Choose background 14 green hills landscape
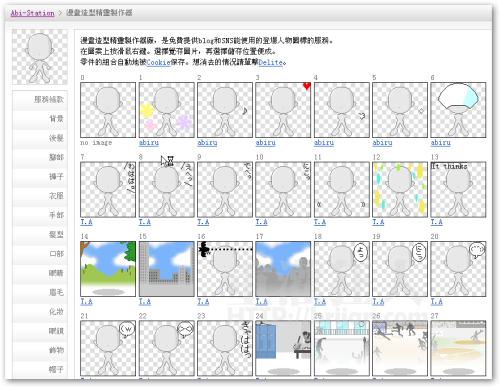This screenshot has height=387, width=500. coord(108,269)
